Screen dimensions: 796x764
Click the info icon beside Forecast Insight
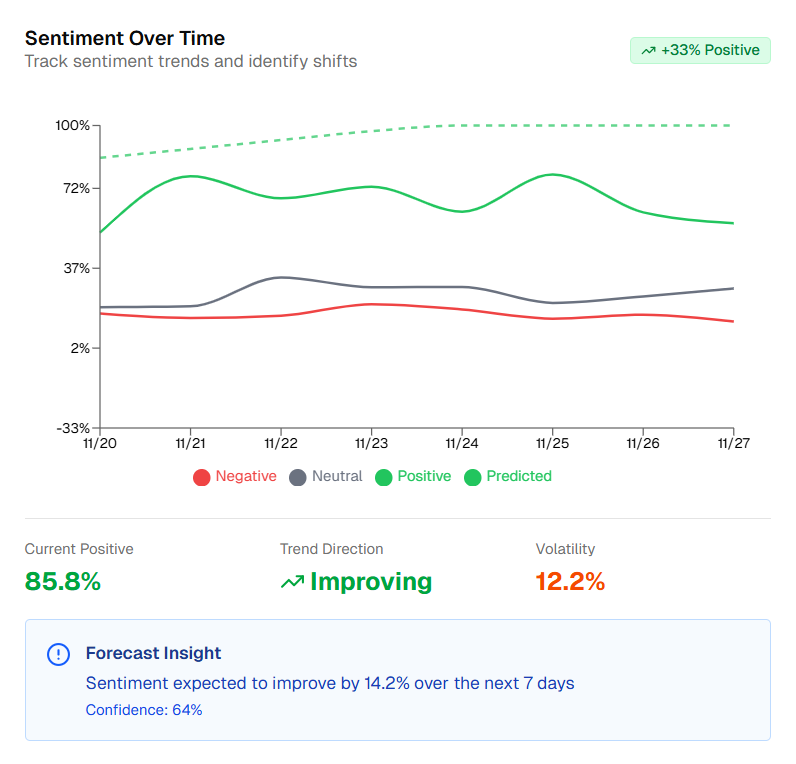point(59,654)
